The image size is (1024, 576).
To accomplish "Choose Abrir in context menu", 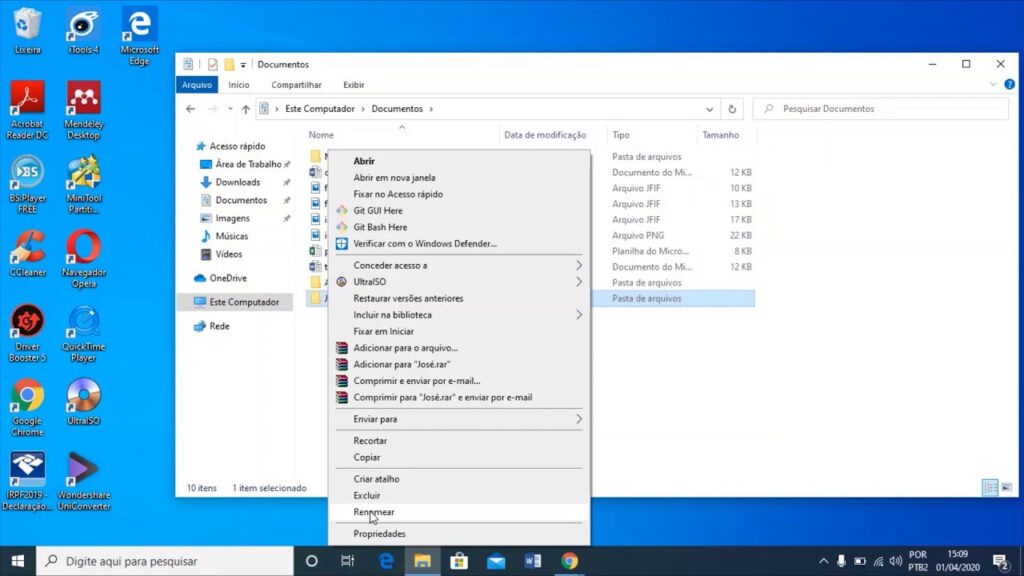I will point(459,161).
